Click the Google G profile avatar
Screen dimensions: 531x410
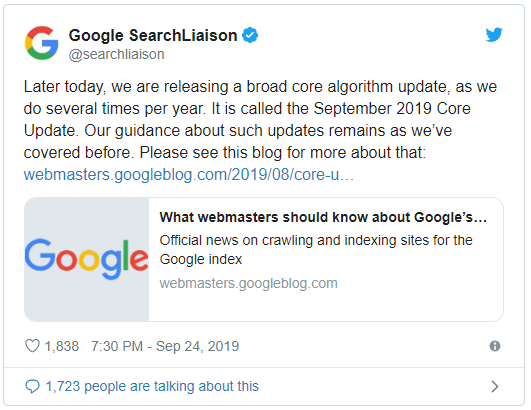(42, 43)
